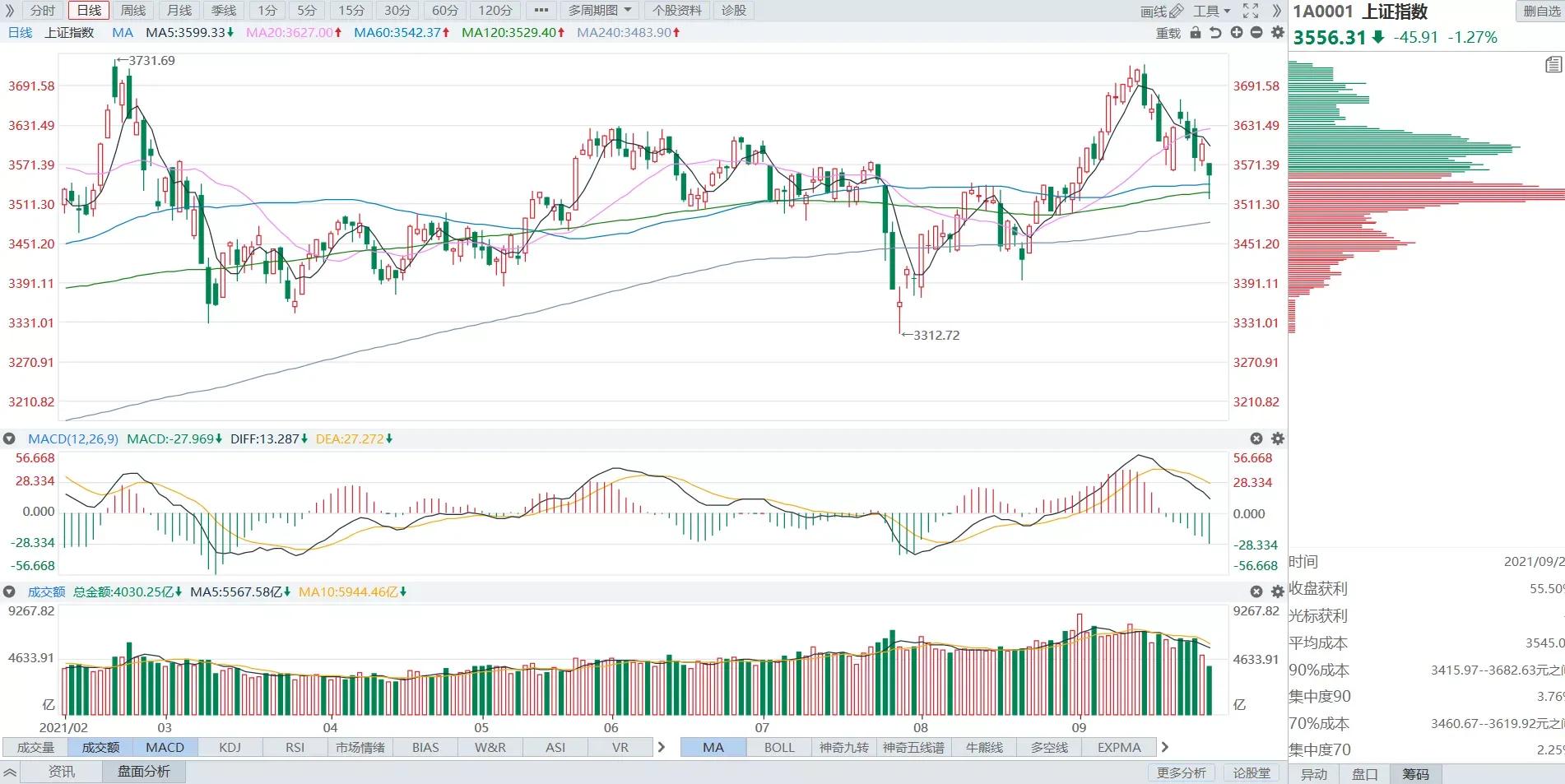Show more sub-indicators after VR
Image resolution: width=1565 pixels, height=784 pixels.
coord(661,747)
